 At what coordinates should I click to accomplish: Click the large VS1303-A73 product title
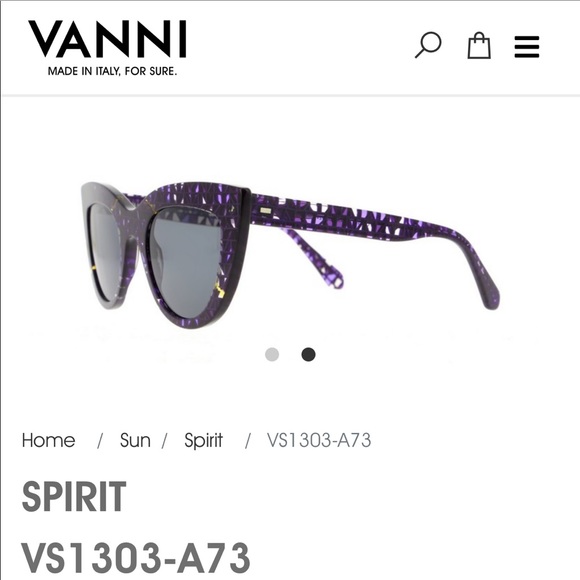pos(136,557)
